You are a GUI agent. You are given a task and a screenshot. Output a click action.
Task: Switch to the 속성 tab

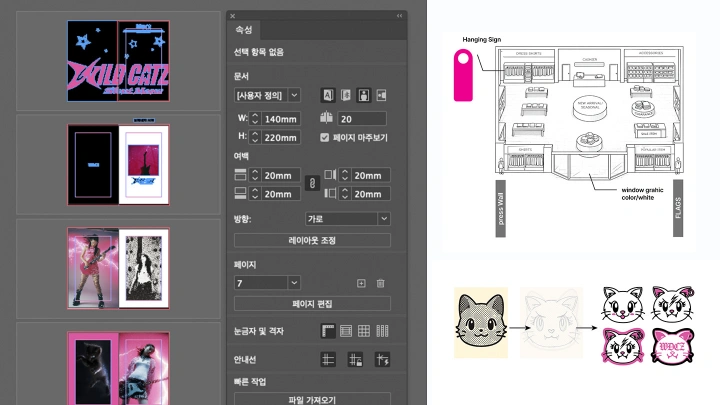click(244, 30)
